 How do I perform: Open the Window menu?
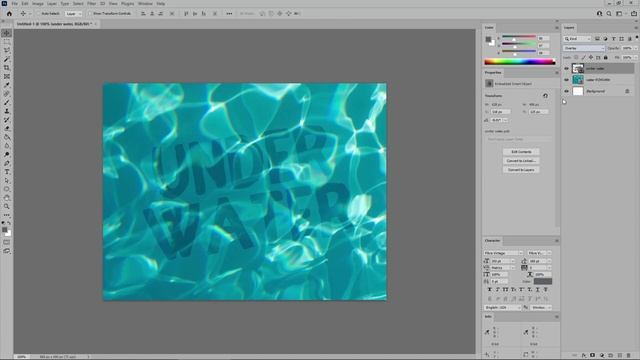(145, 4)
